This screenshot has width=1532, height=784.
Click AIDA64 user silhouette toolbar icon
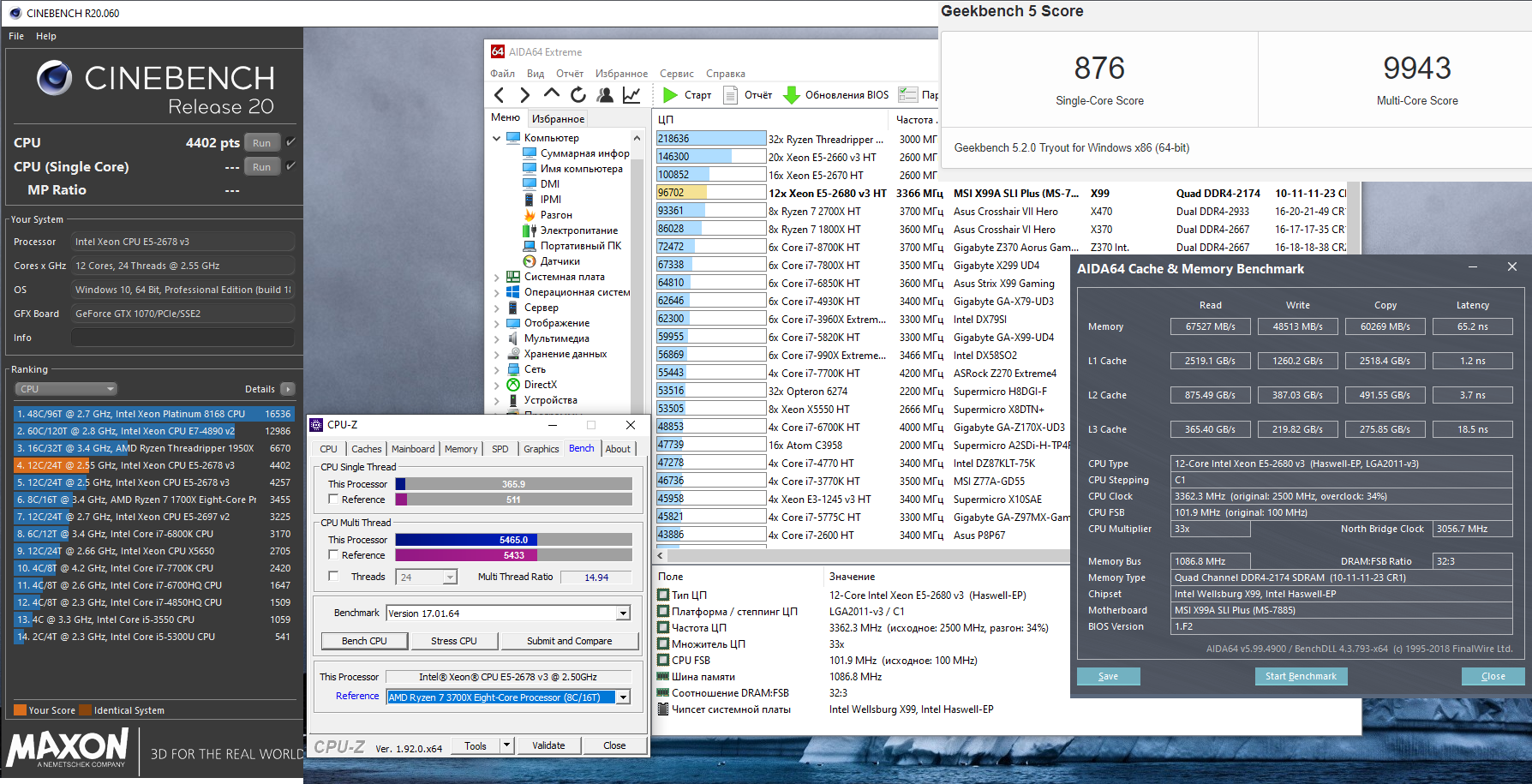pos(605,95)
